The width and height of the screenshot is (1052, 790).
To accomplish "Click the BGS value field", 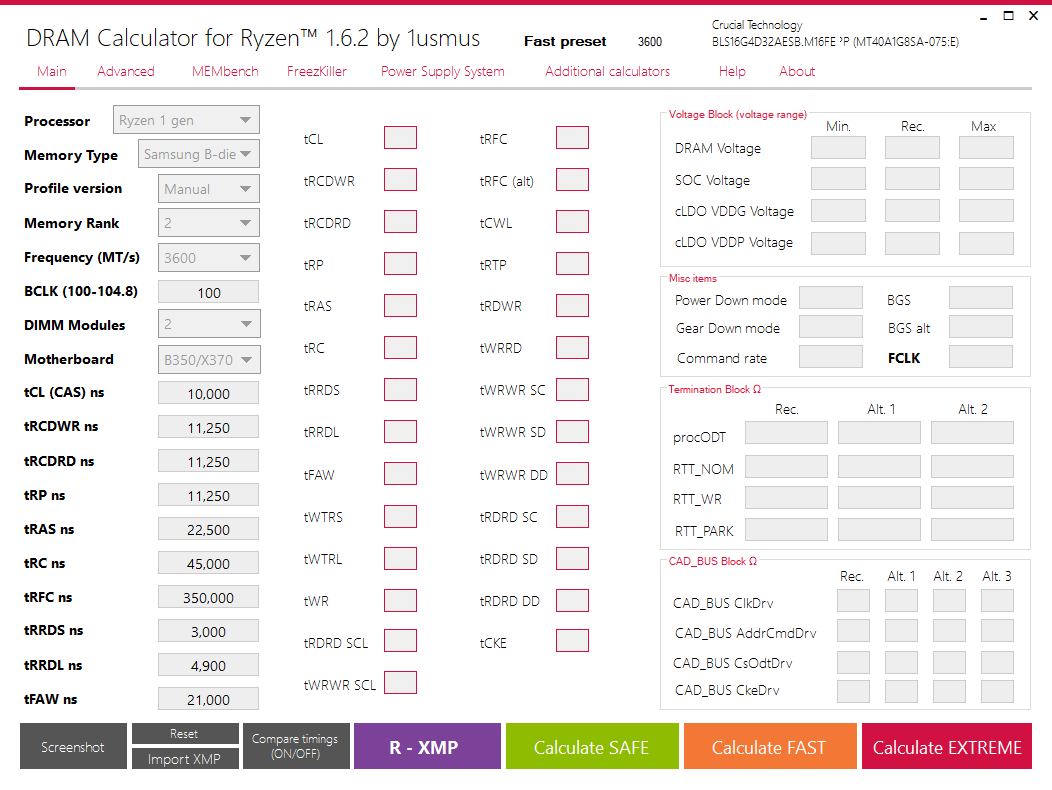I will click(981, 298).
